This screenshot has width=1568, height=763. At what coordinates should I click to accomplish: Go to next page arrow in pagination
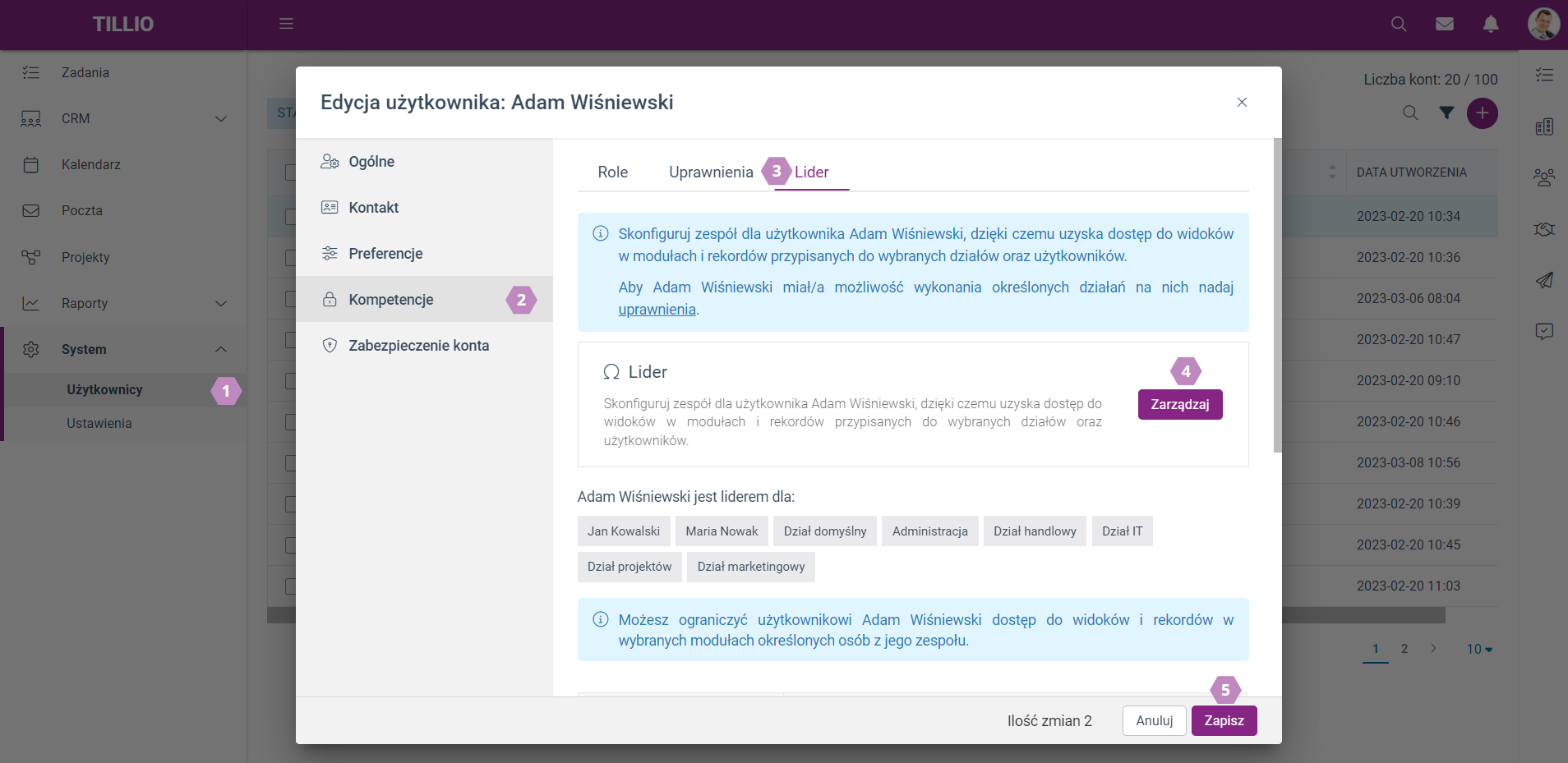(x=1433, y=648)
